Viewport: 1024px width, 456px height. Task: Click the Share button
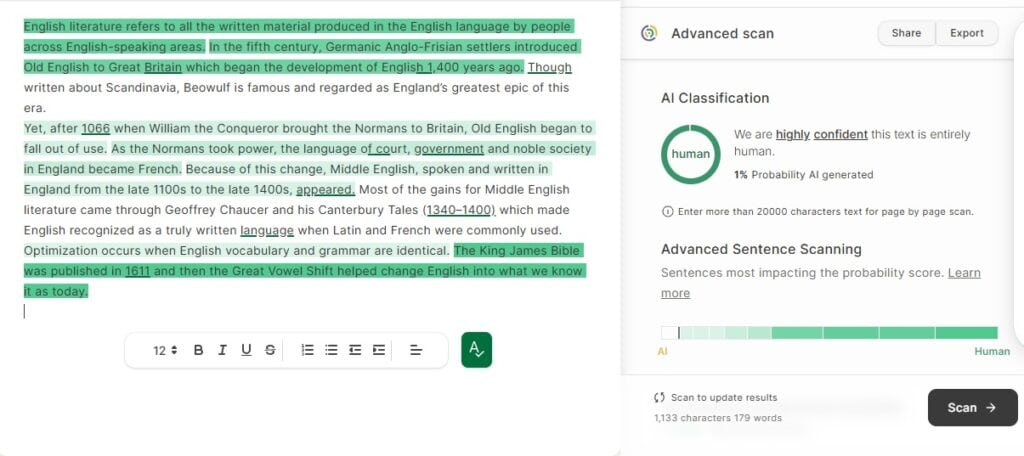pos(906,33)
